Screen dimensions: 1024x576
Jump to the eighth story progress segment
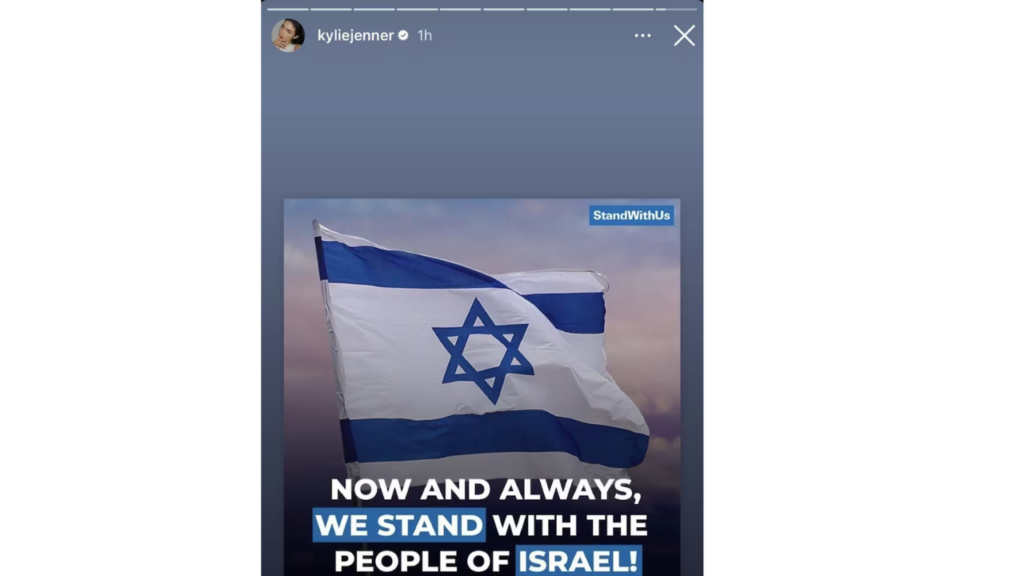590,9
